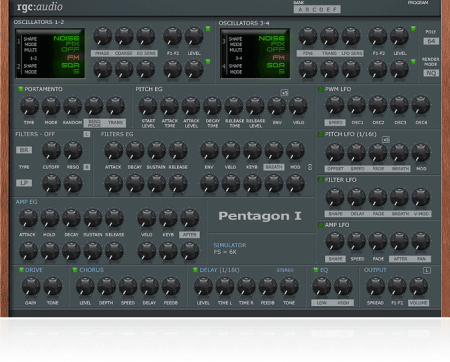Toggle the Oscillator 1 enable LED
The height and width of the screenshot is (362, 450).
[x=208, y=29]
